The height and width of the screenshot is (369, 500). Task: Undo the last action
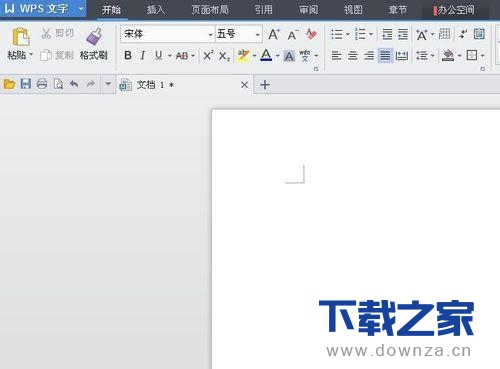pyautogui.click(x=74, y=84)
